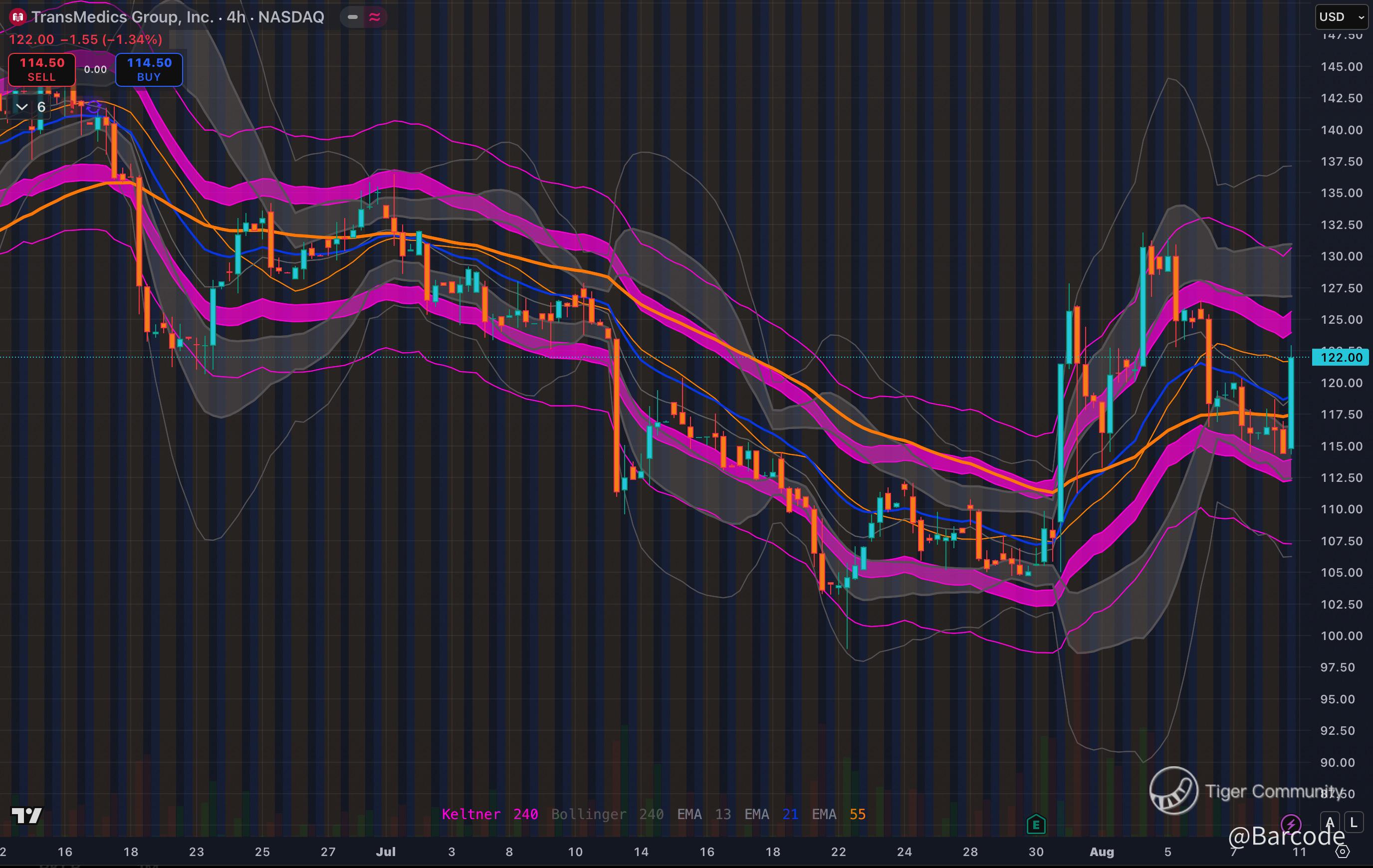Open the USD currency dropdown
The height and width of the screenshot is (868, 1373).
tap(1341, 16)
